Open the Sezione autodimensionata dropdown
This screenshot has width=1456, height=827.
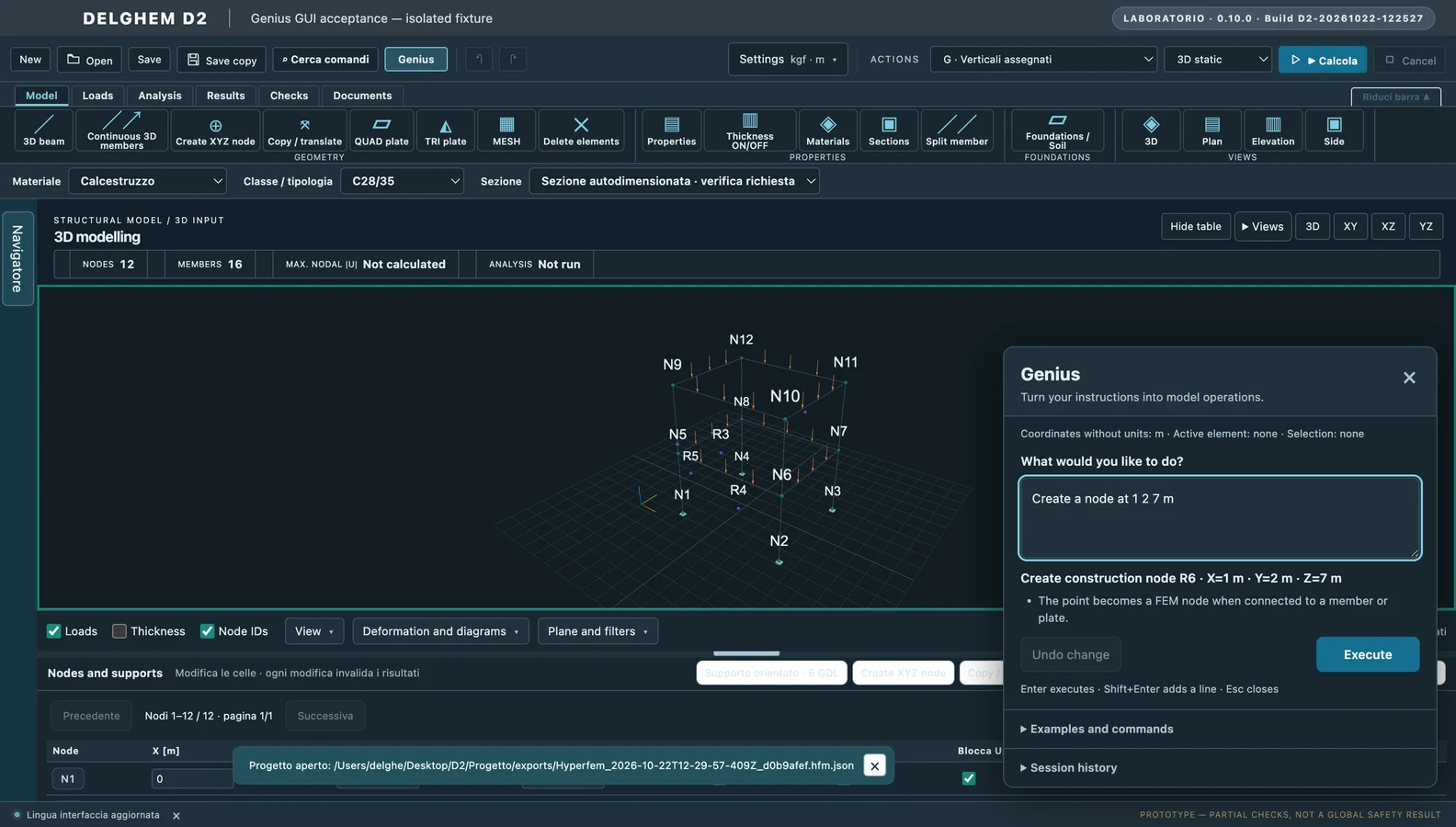tap(675, 181)
